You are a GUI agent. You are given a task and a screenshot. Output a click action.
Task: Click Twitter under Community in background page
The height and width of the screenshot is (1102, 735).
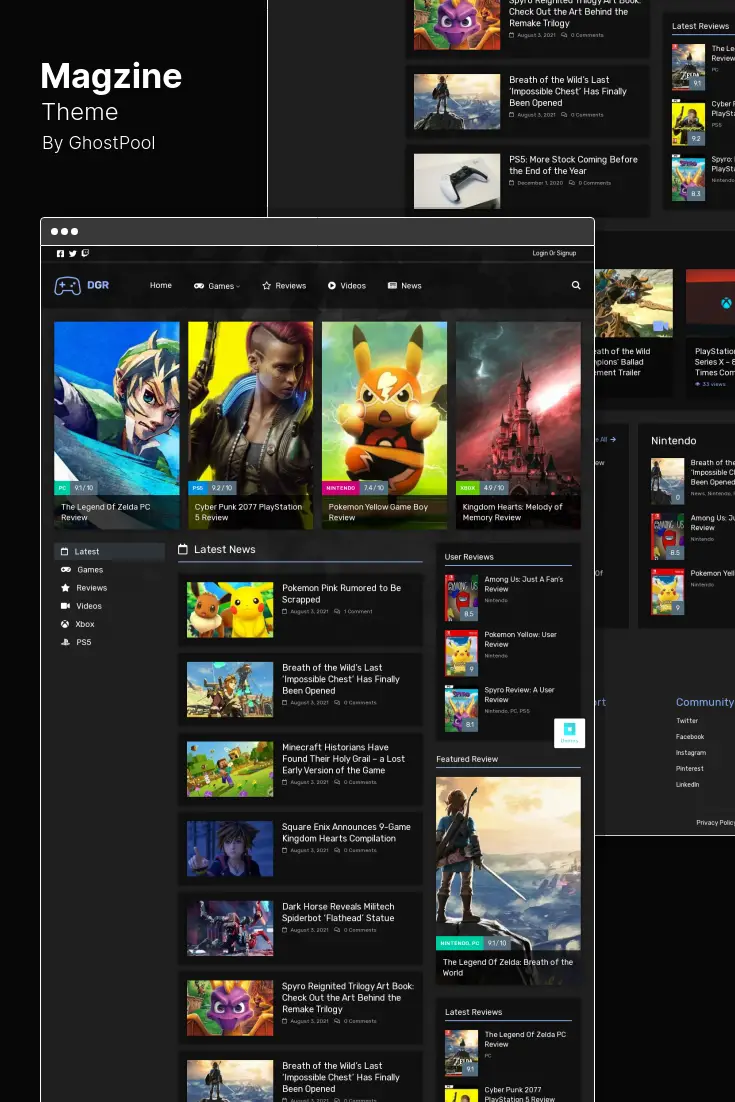point(687,721)
